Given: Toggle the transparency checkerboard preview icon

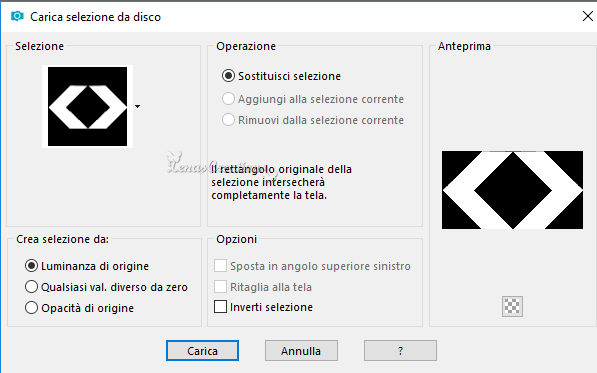Looking at the screenshot, I should [512, 306].
